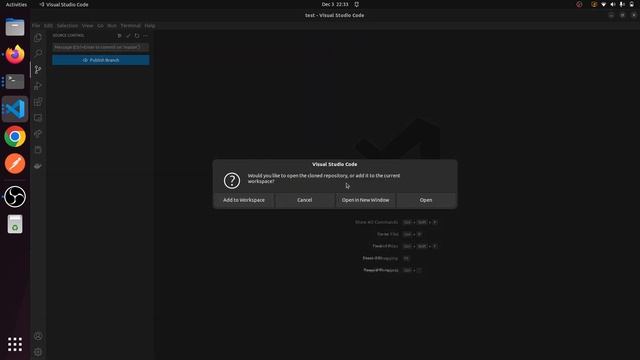Open the Selection menu
The width and height of the screenshot is (640, 360).
point(67,25)
